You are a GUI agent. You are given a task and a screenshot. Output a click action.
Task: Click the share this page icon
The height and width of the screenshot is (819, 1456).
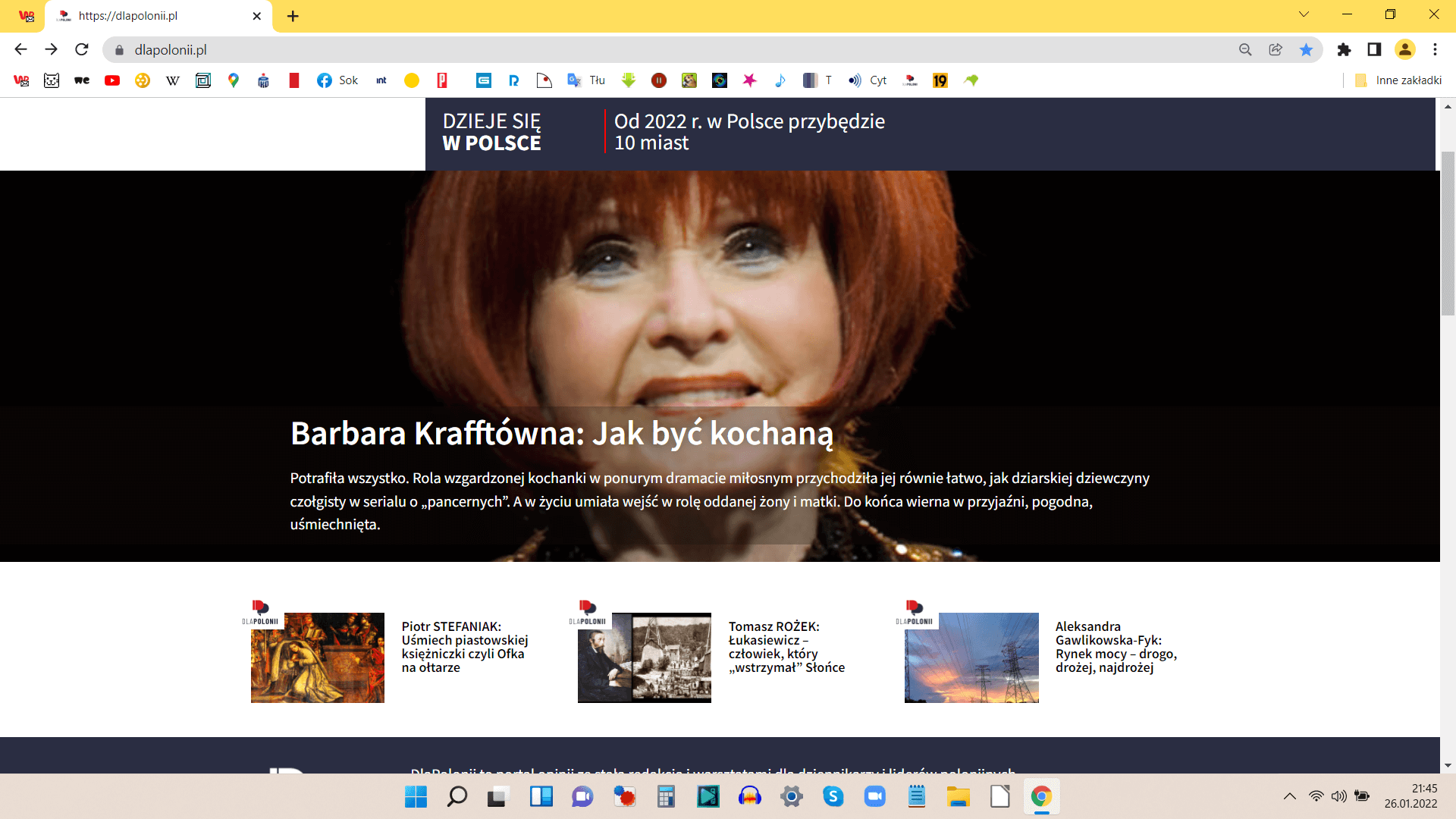1276,50
